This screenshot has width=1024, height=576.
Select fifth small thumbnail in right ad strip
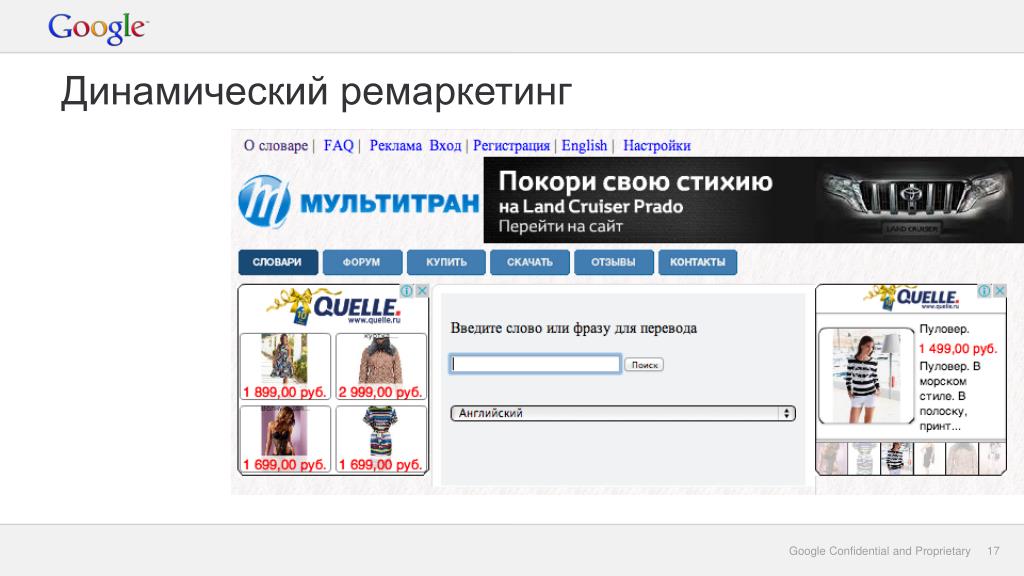coord(961,458)
